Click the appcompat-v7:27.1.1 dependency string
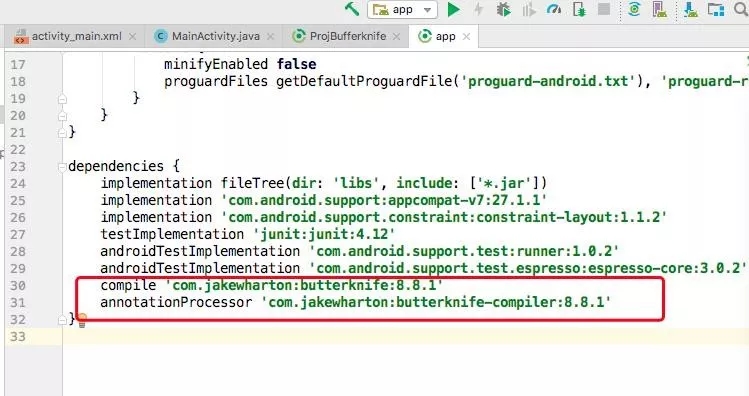Screen dimensions: 749x396 384,200
